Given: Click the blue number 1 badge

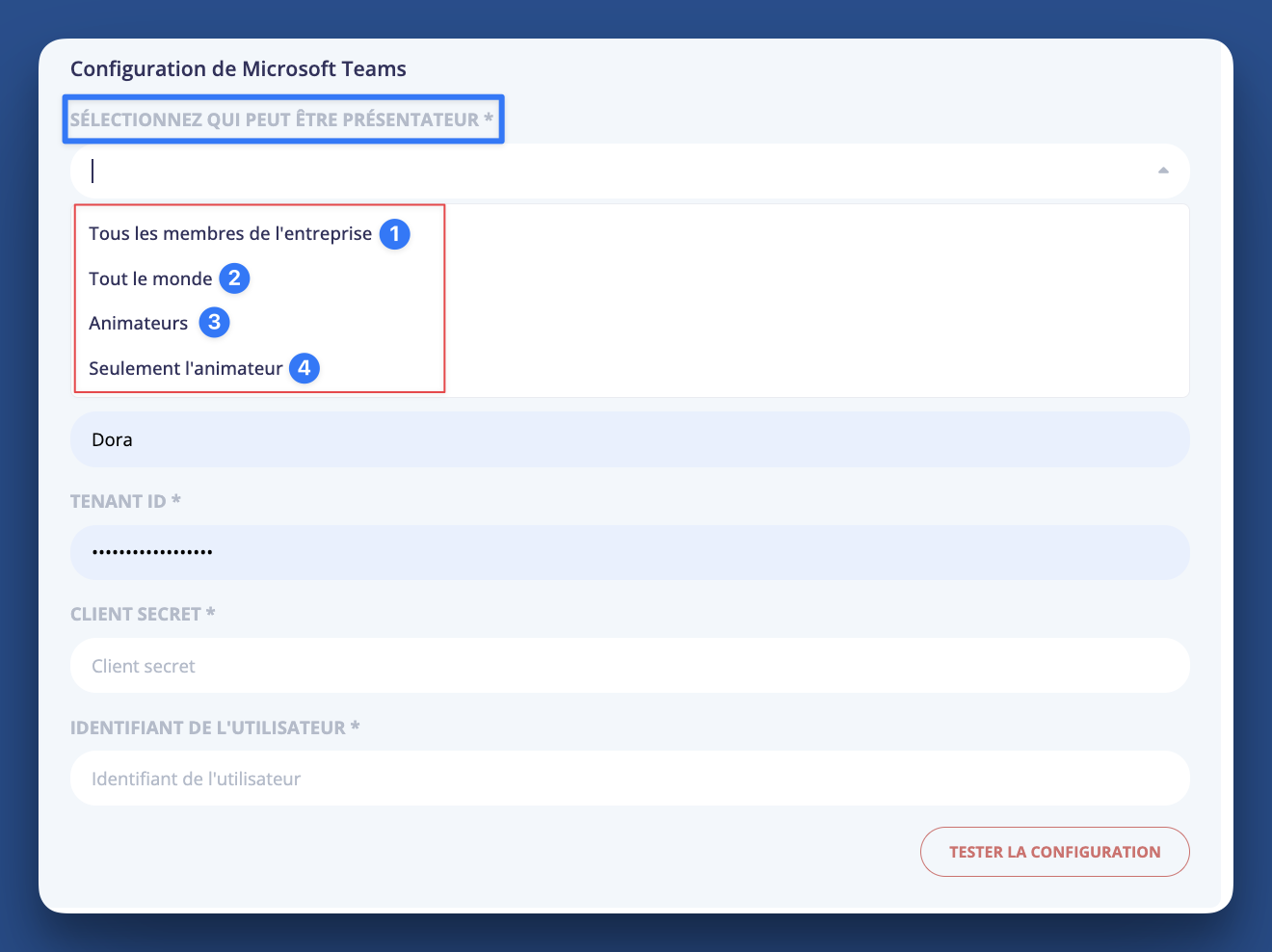Looking at the screenshot, I should [394, 234].
